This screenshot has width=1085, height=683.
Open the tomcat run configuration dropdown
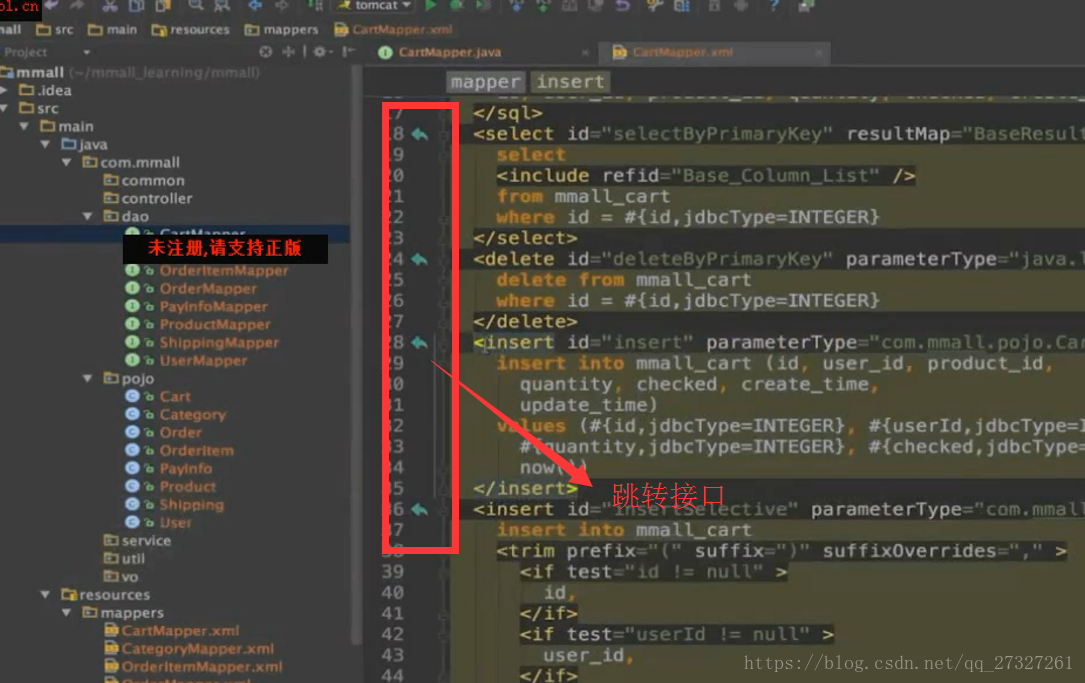tap(375, 6)
